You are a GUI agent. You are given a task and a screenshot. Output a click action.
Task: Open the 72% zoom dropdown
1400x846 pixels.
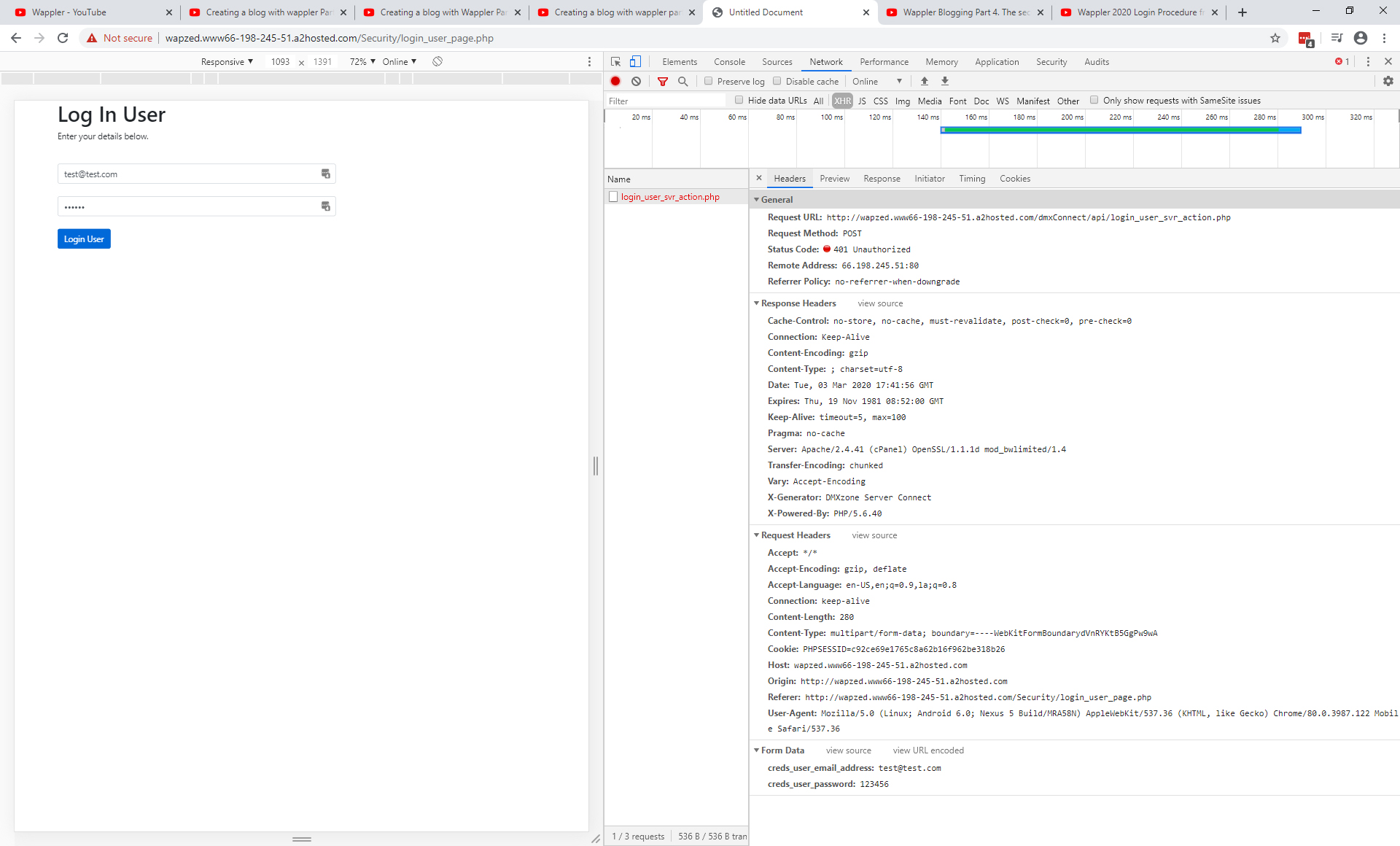362,62
